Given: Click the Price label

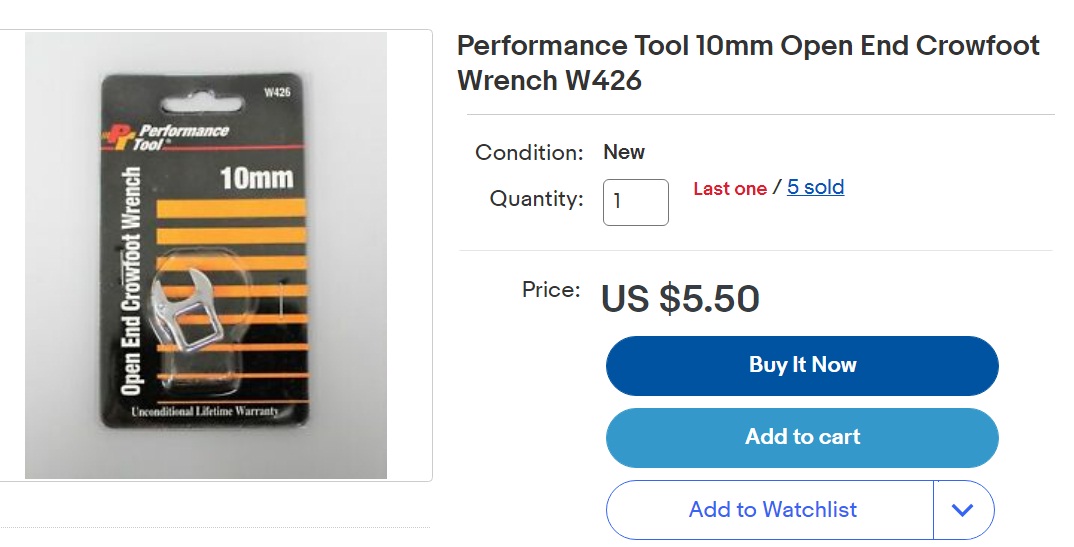Looking at the screenshot, I should (551, 290).
